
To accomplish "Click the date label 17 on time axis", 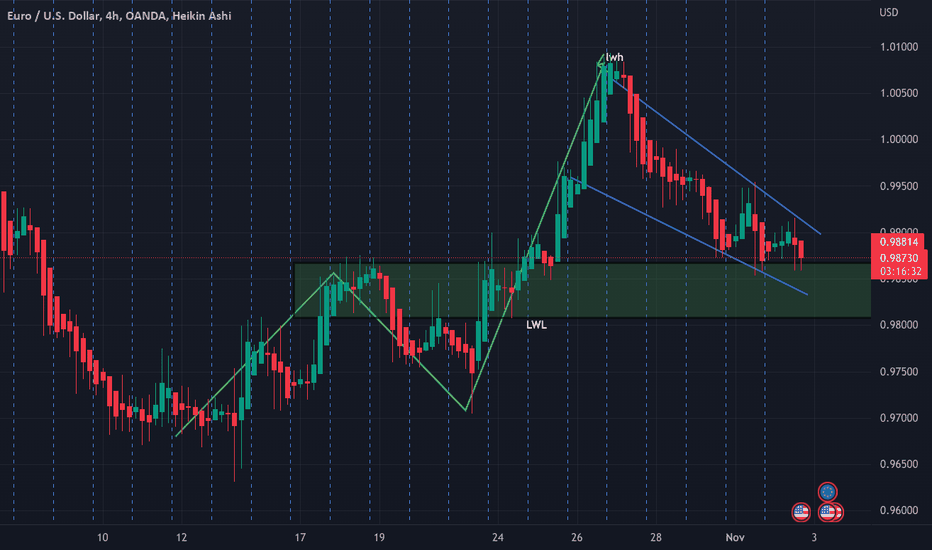I will [300, 538].
